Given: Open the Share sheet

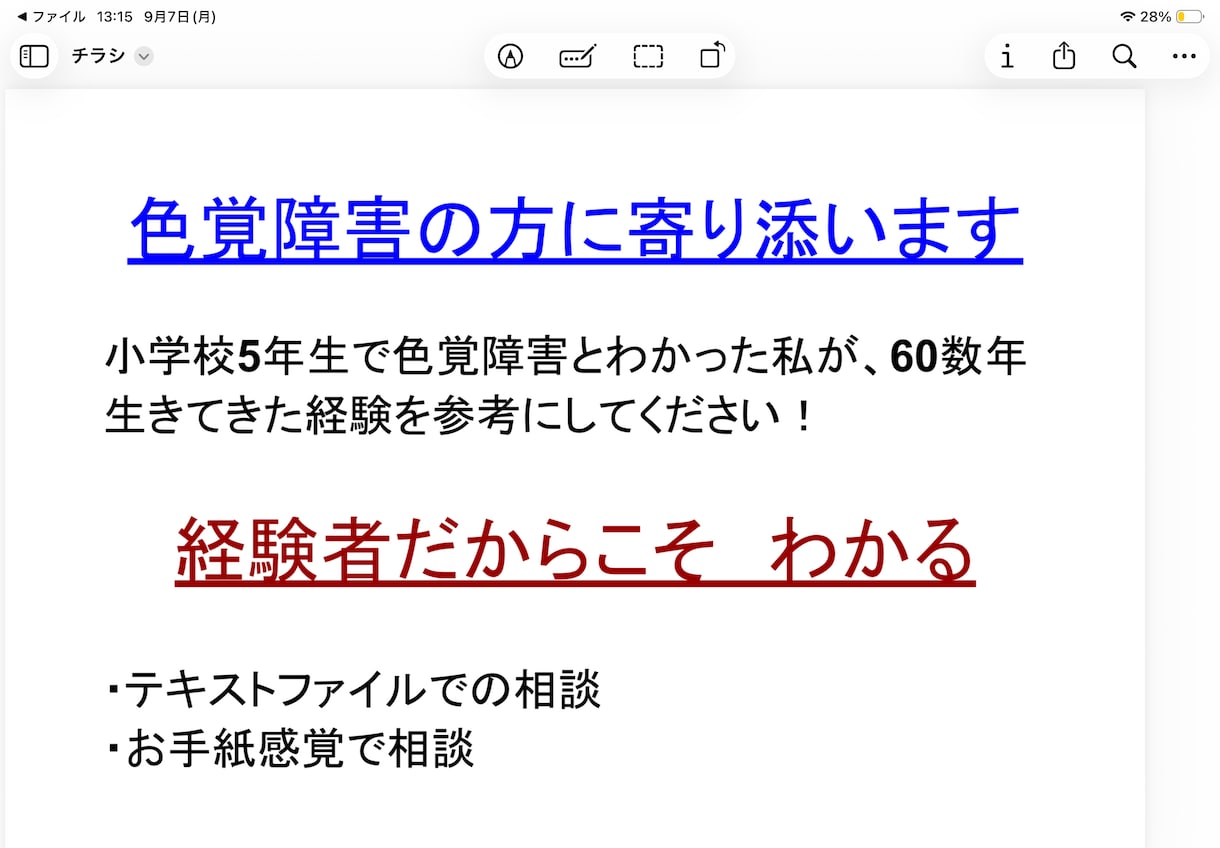Looking at the screenshot, I should tap(1064, 56).
